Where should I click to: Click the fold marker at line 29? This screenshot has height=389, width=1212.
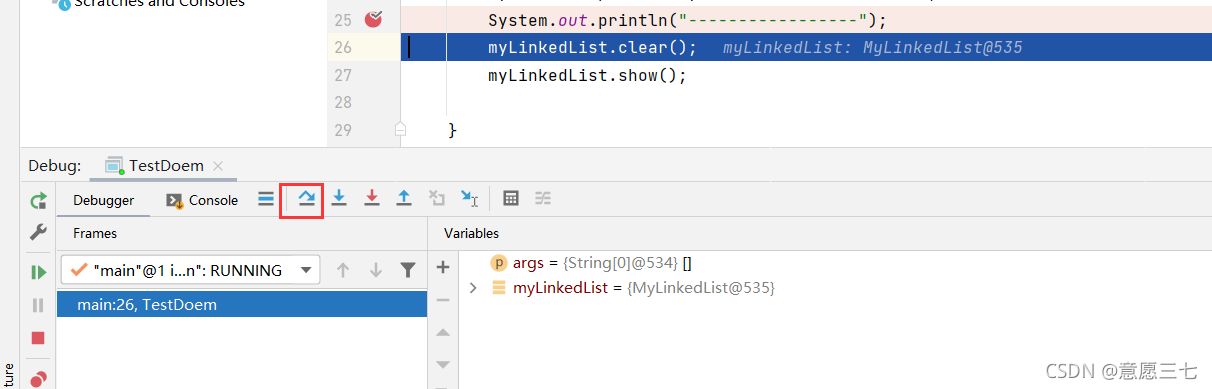coord(400,129)
